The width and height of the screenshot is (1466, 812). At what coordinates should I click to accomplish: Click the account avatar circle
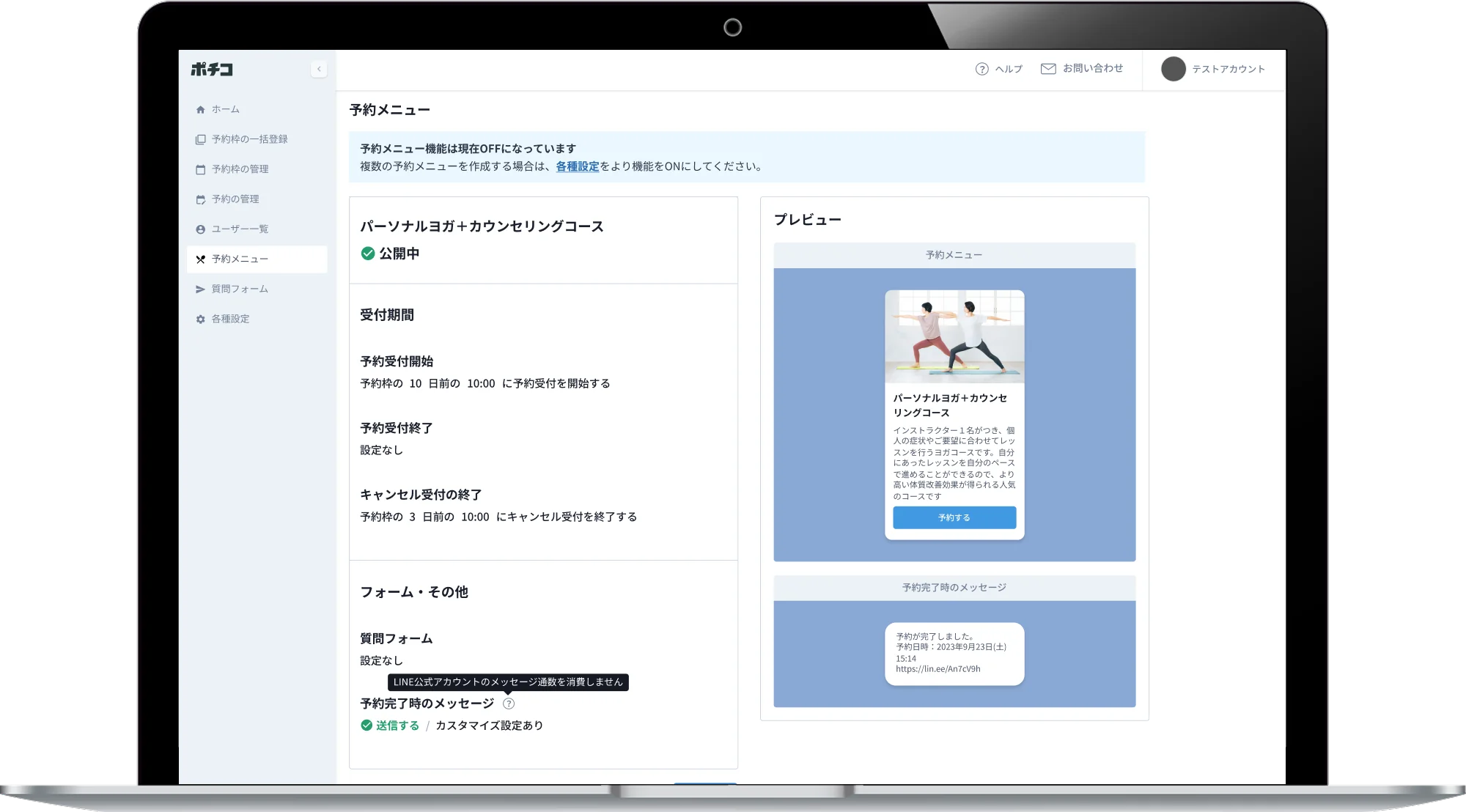click(x=1173, y=69)
